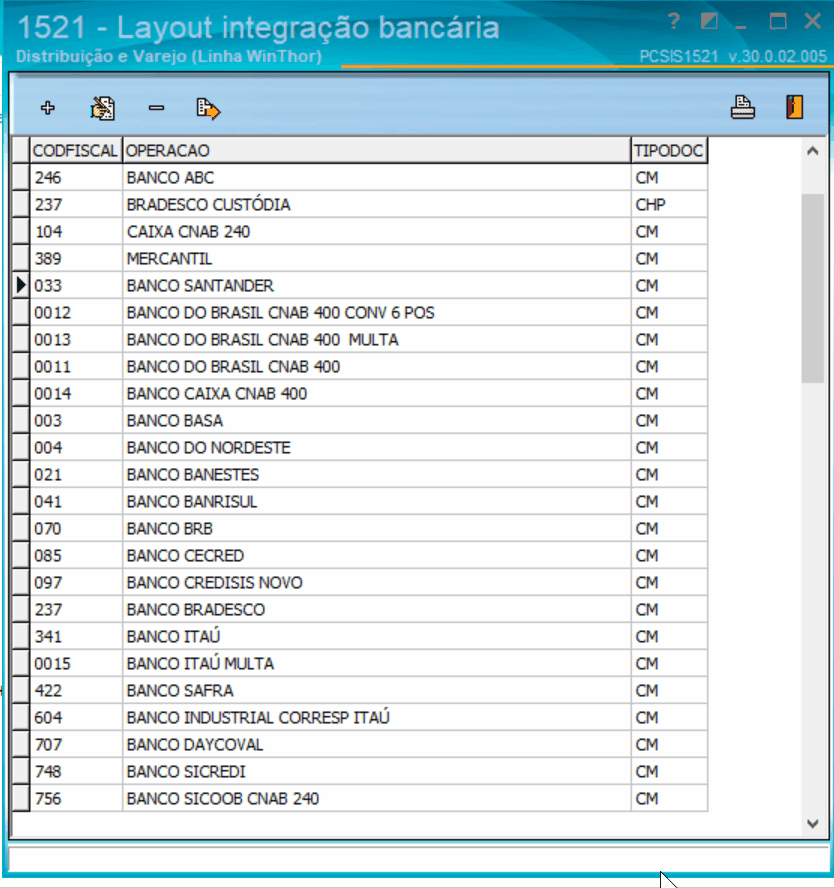Click the CM cell in BANCO SAFRA row

669,691
